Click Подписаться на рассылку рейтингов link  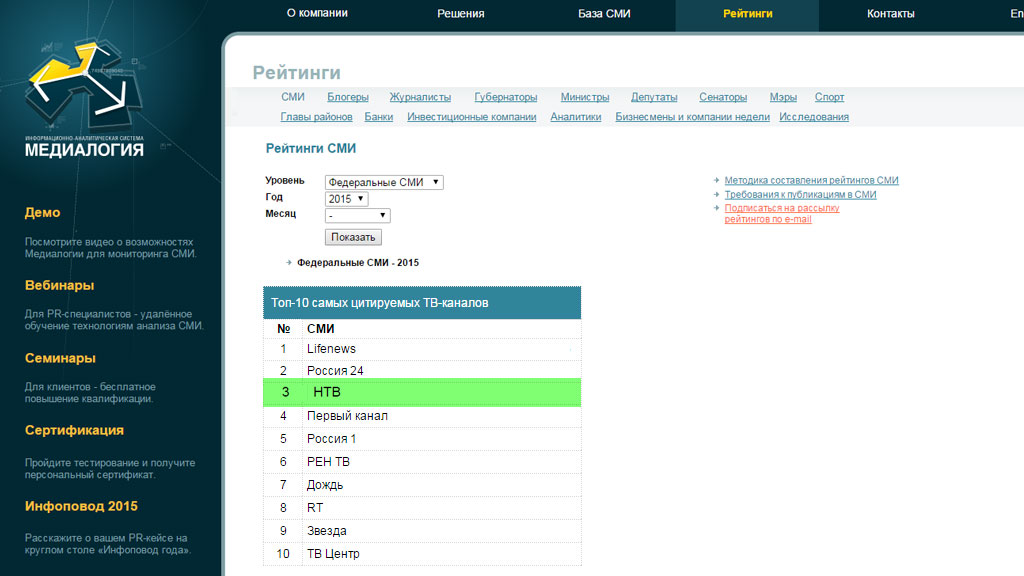tap(782, 214)
